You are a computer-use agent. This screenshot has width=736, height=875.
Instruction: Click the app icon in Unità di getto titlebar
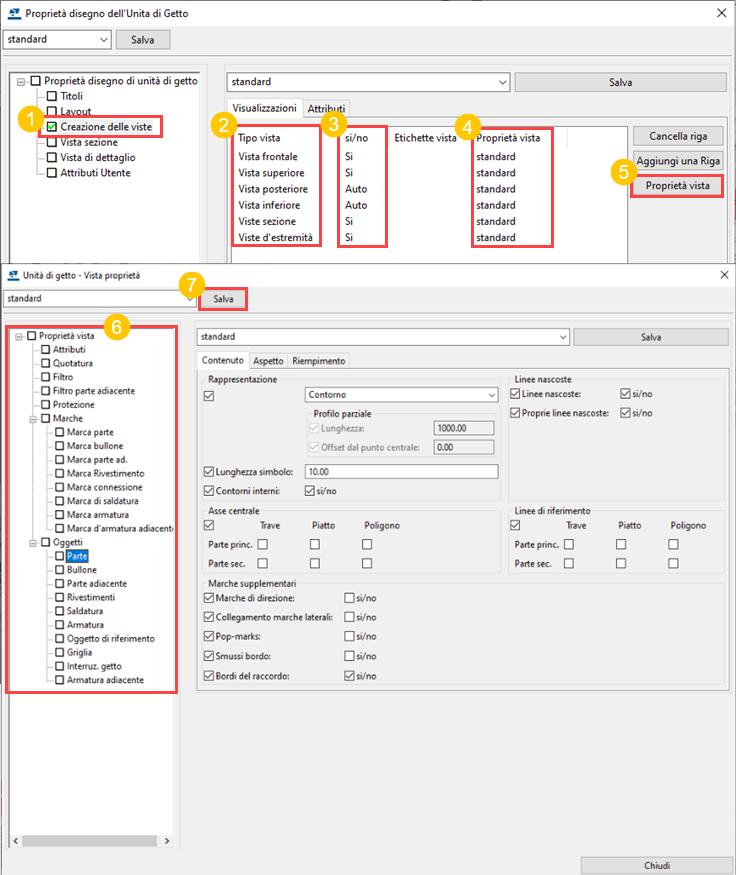pos(13,275)
